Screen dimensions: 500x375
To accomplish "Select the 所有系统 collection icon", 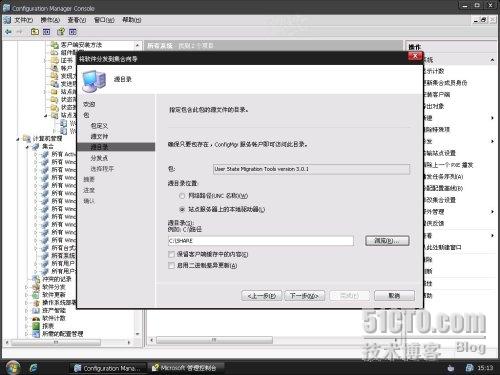I will tap(45, 256).
